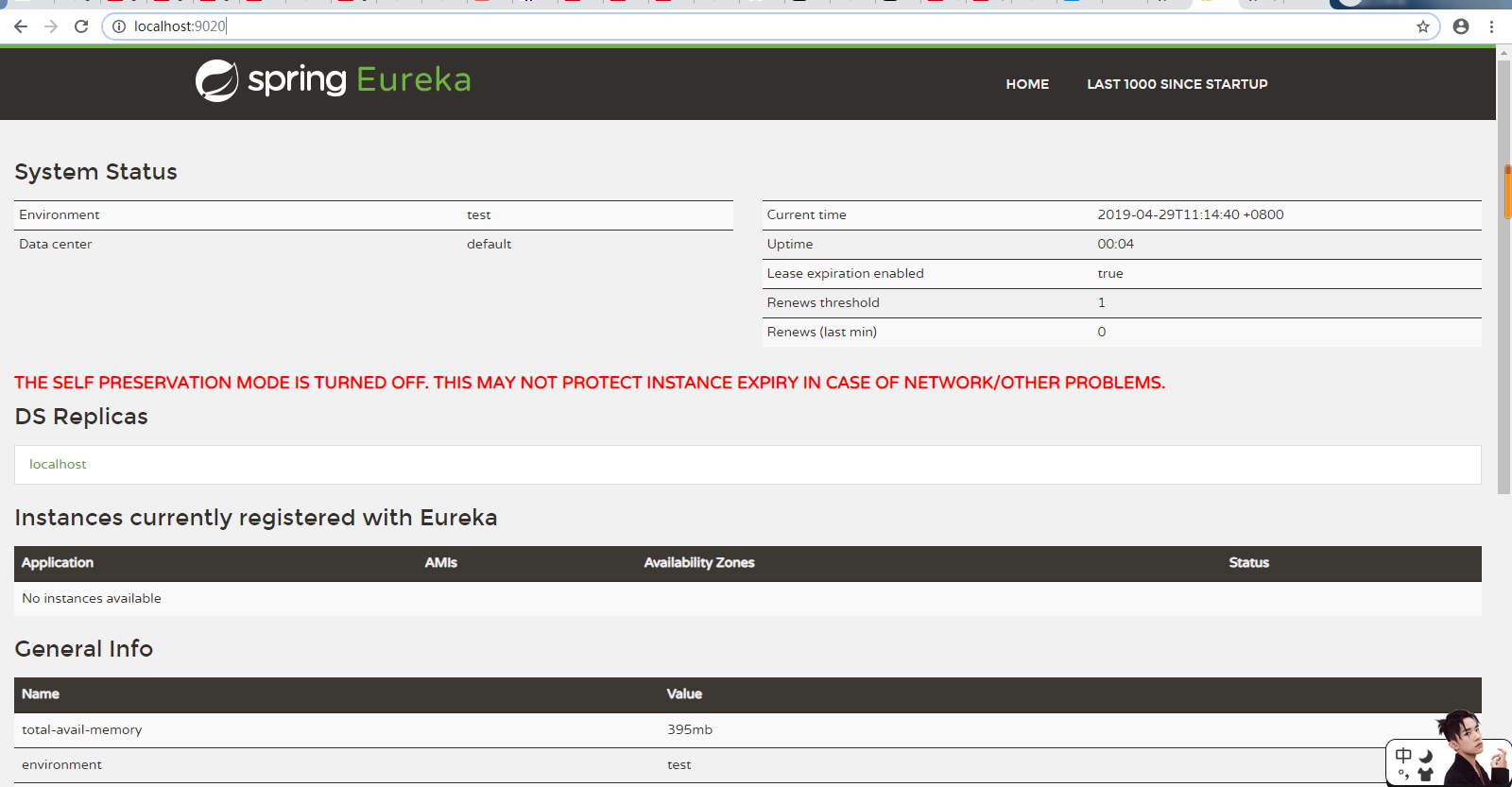
Task: Click the Value column header in General Info
Action: tap(684, 693)
